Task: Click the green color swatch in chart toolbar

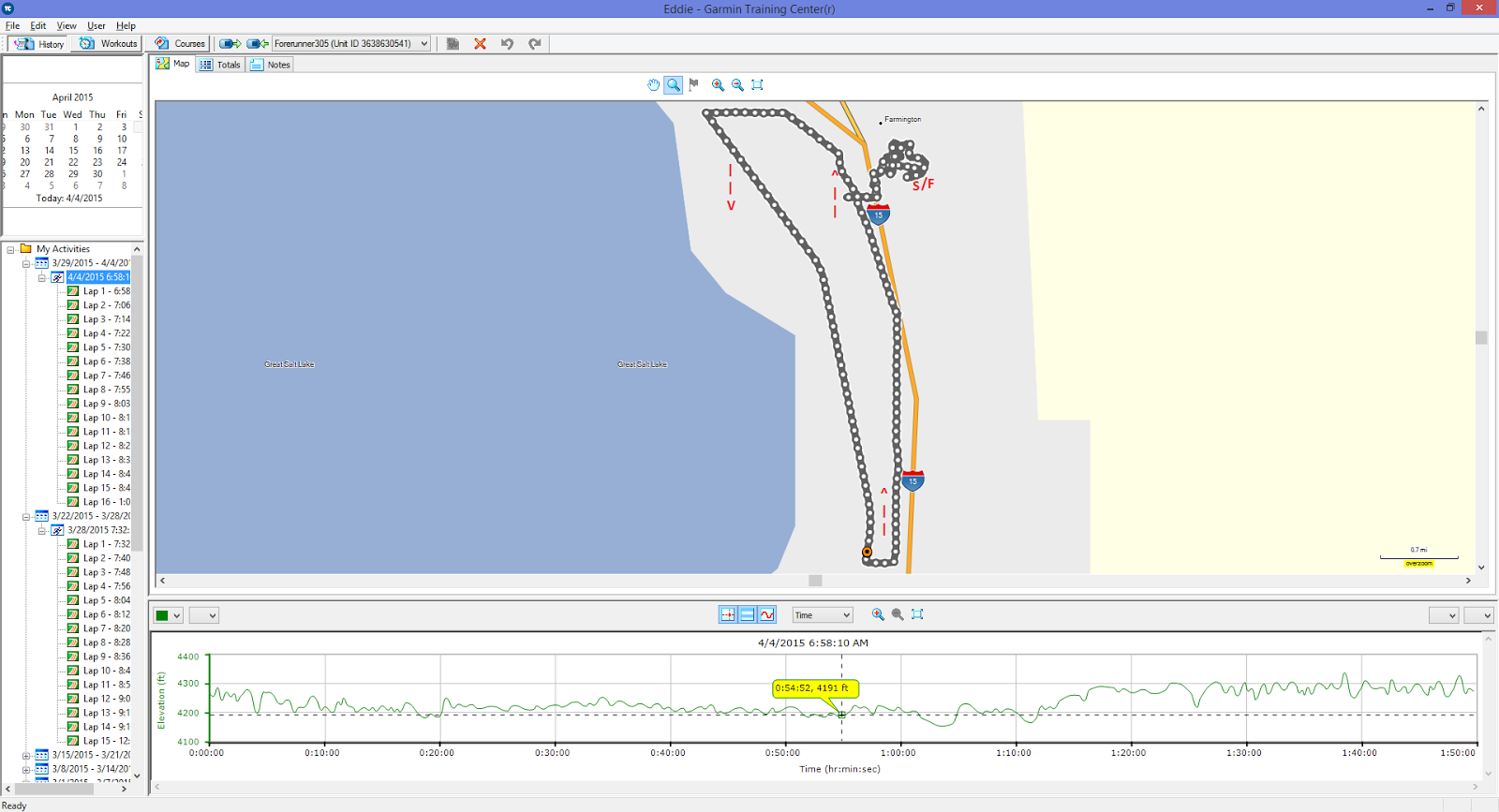Action: tap(162, 615)
